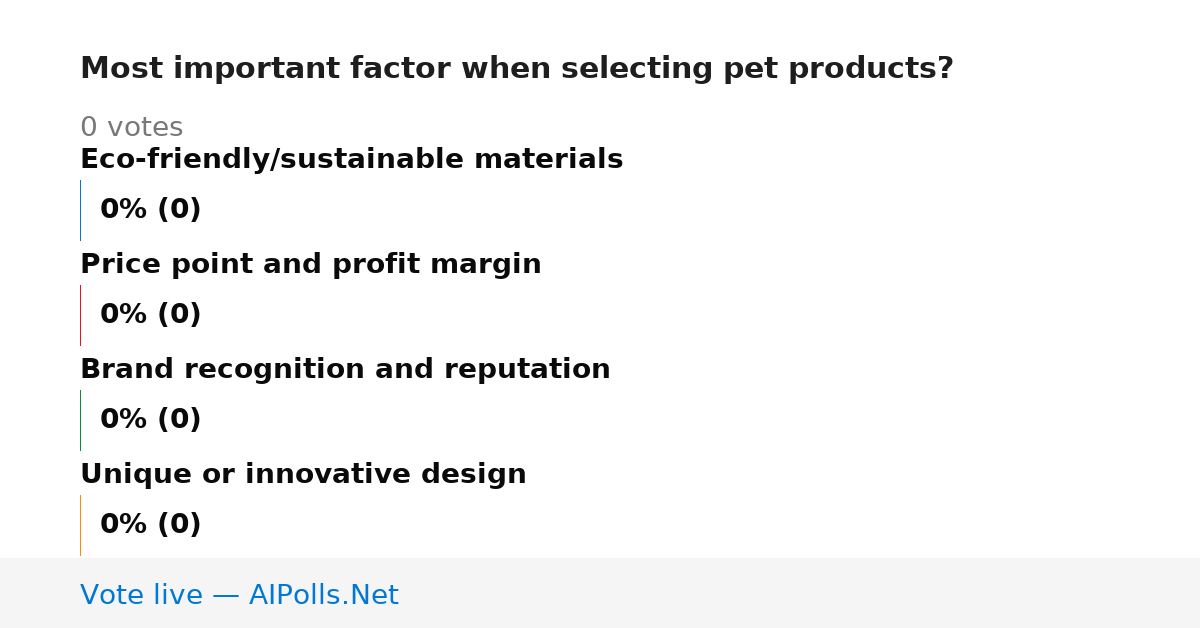Image resolution: width=1200 pixels, height=628 pixels.
Task: Click the AIPolls.Net site name in the footer
Action: coord(323,596)
